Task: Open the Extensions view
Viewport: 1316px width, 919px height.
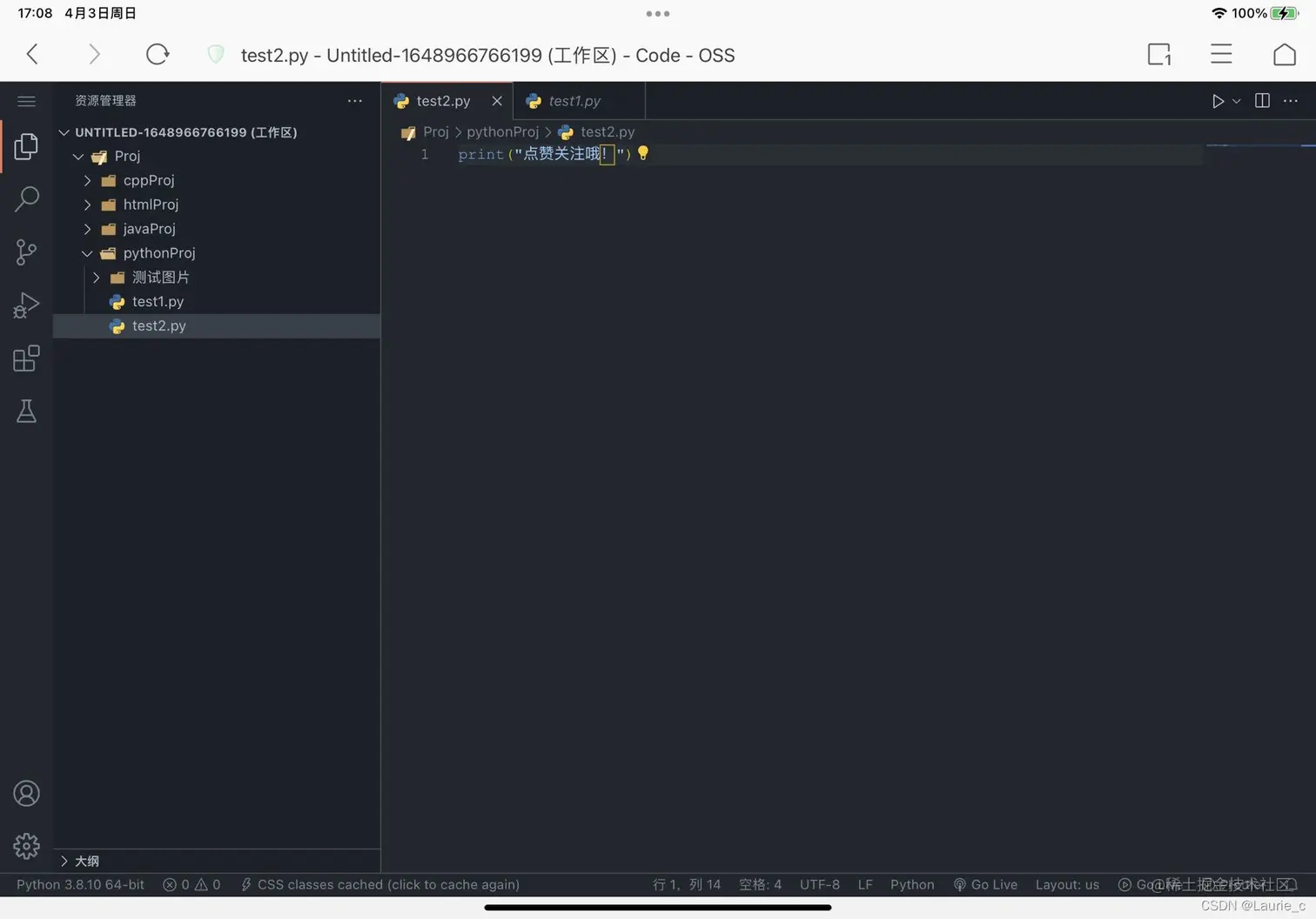Action: [26, 359]
